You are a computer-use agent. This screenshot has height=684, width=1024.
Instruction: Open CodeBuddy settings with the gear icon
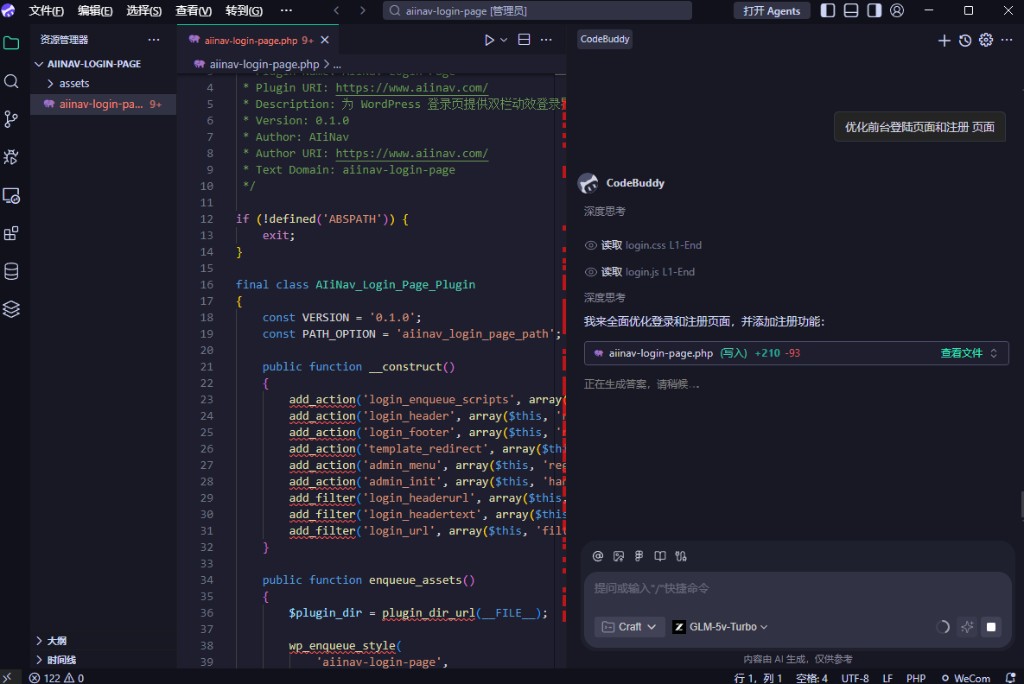point(985,40)
